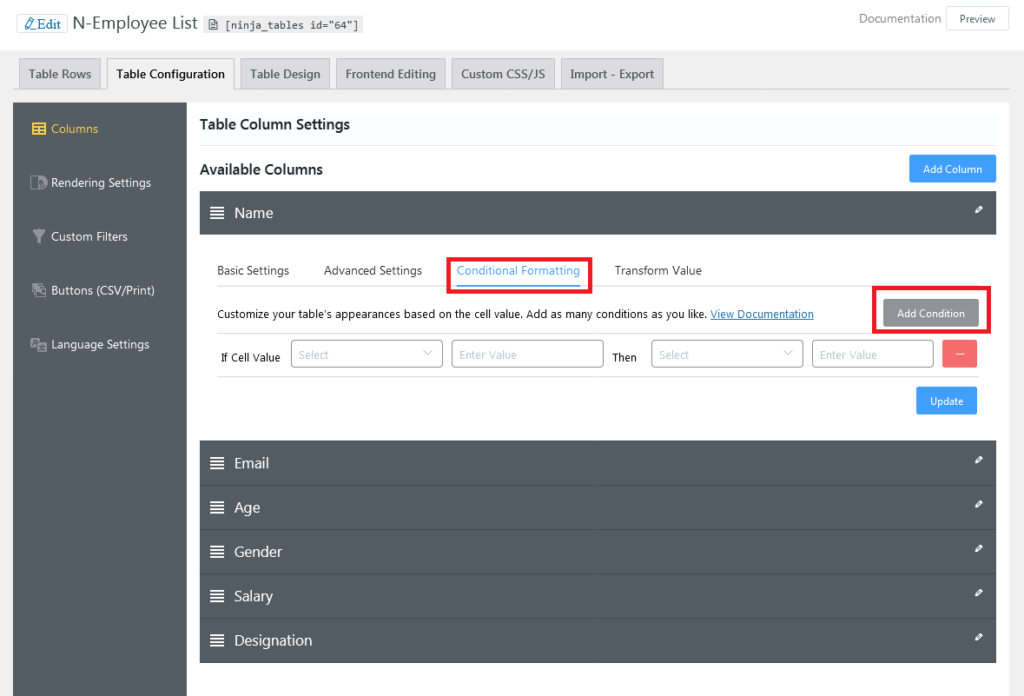Click the first Enter Value input field
This screenshot has height=696, width=1024.
(x=527, y=354)
